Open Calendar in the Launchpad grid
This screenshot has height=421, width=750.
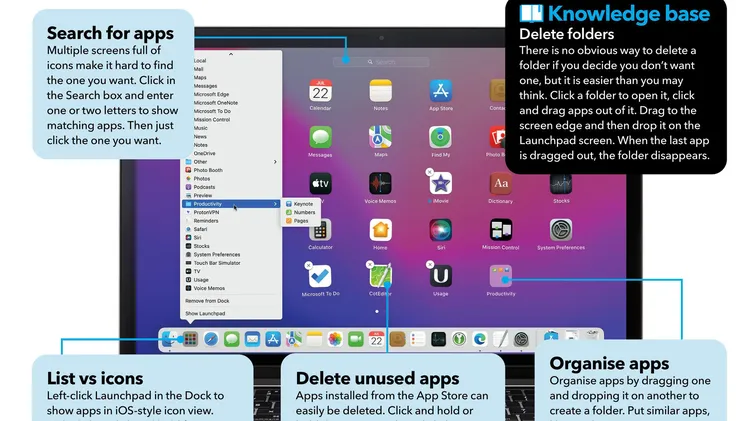pos(320,91)
